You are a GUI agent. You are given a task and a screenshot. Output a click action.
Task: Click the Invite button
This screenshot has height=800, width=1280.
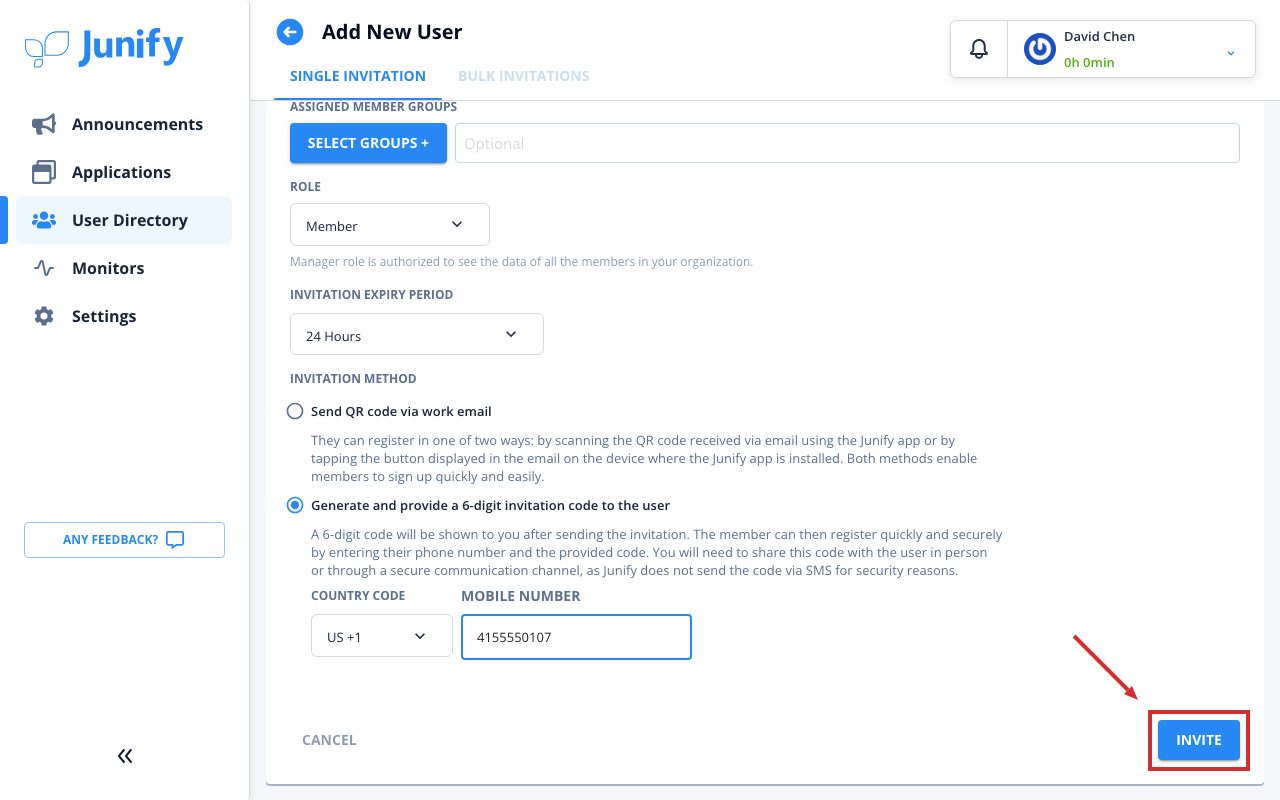1199,740
